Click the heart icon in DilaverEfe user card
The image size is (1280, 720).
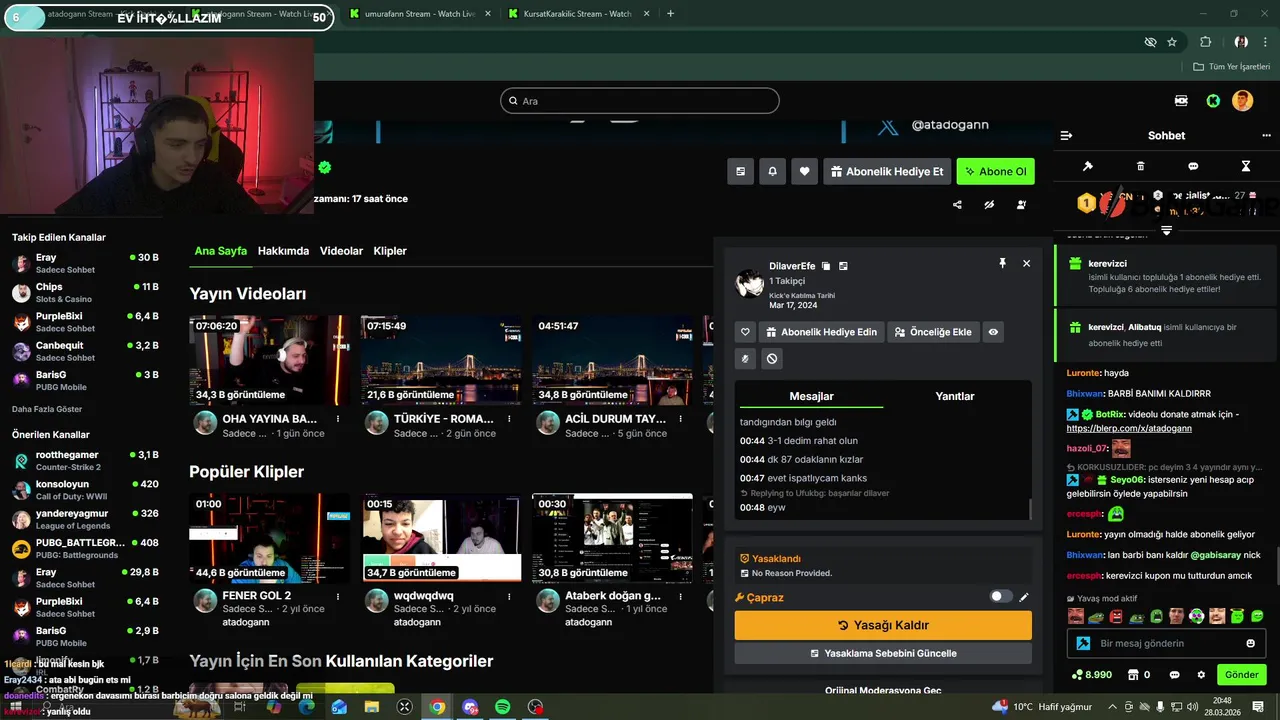coord(745,332)
